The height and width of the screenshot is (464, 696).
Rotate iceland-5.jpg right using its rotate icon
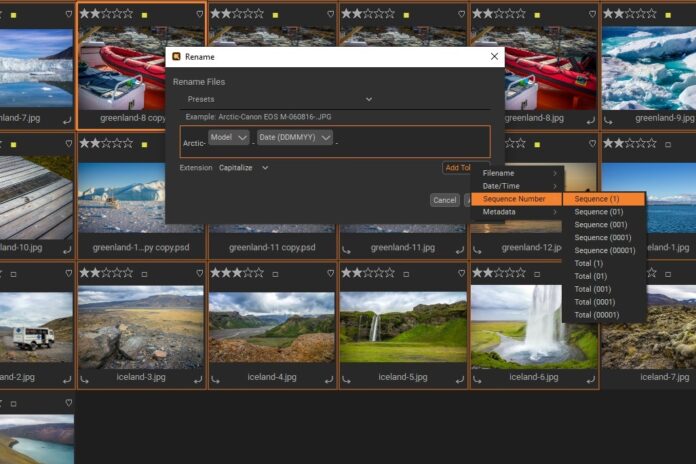[x=459, y=380]
